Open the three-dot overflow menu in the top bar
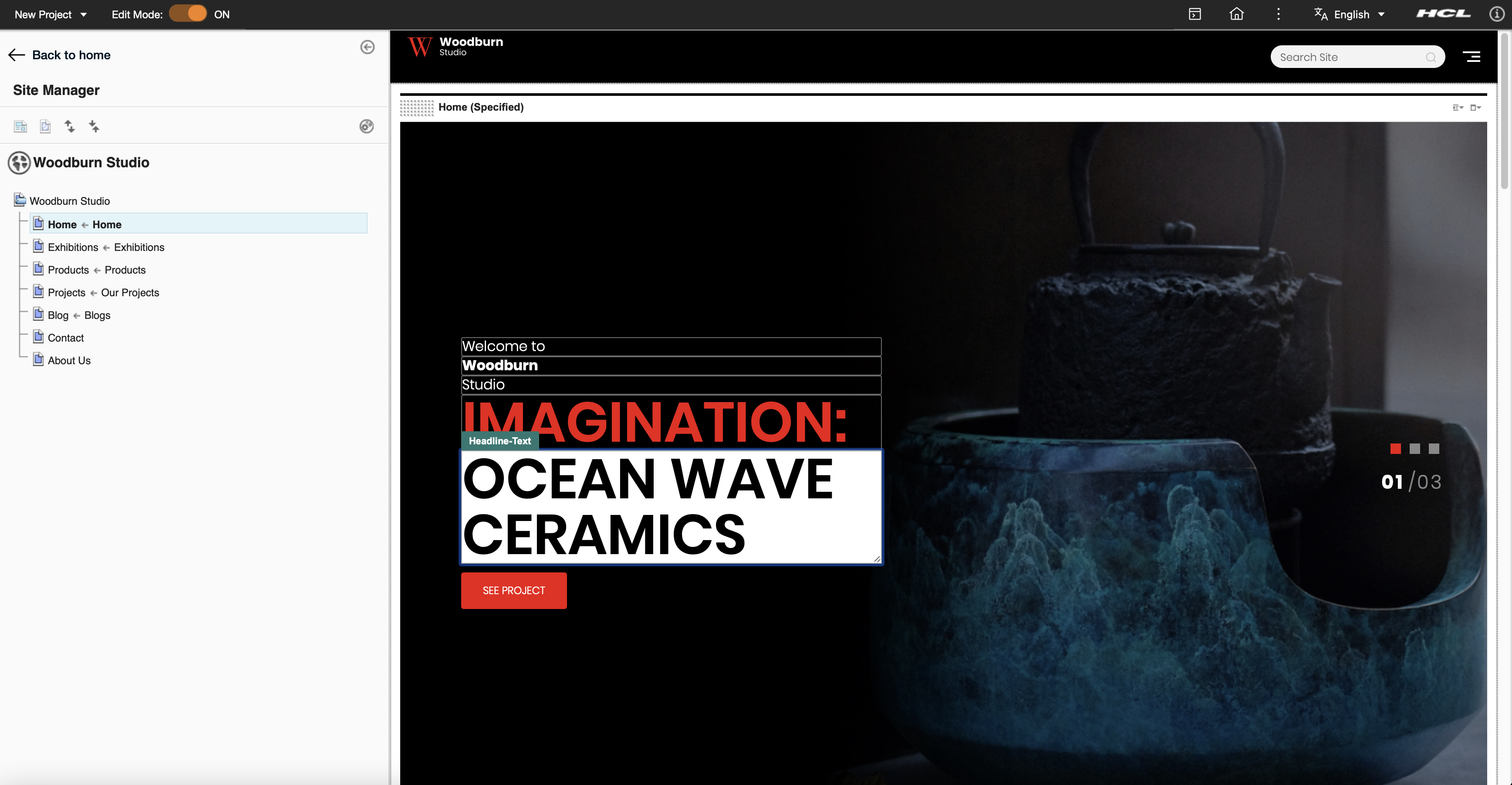1512x785 pixels. [x=1278, y=14]
